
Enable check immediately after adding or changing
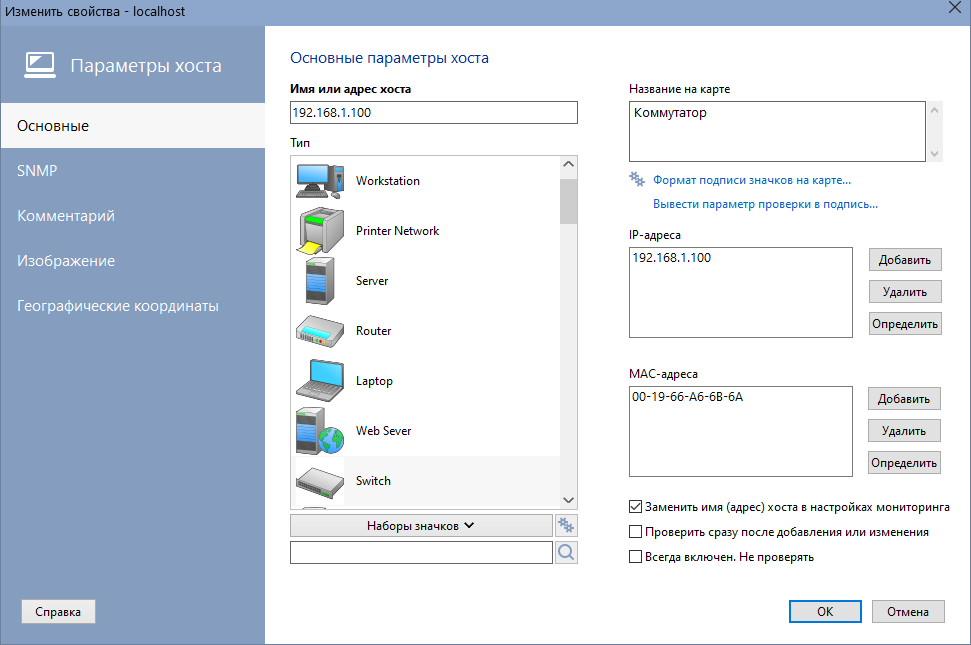[x=635, y=532]
